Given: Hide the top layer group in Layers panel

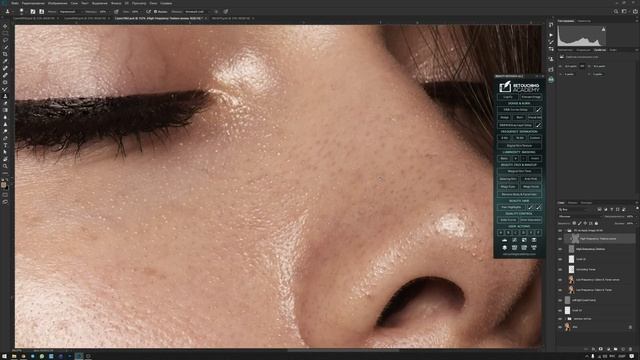Looking at the screenshot, I should (560, 231).
